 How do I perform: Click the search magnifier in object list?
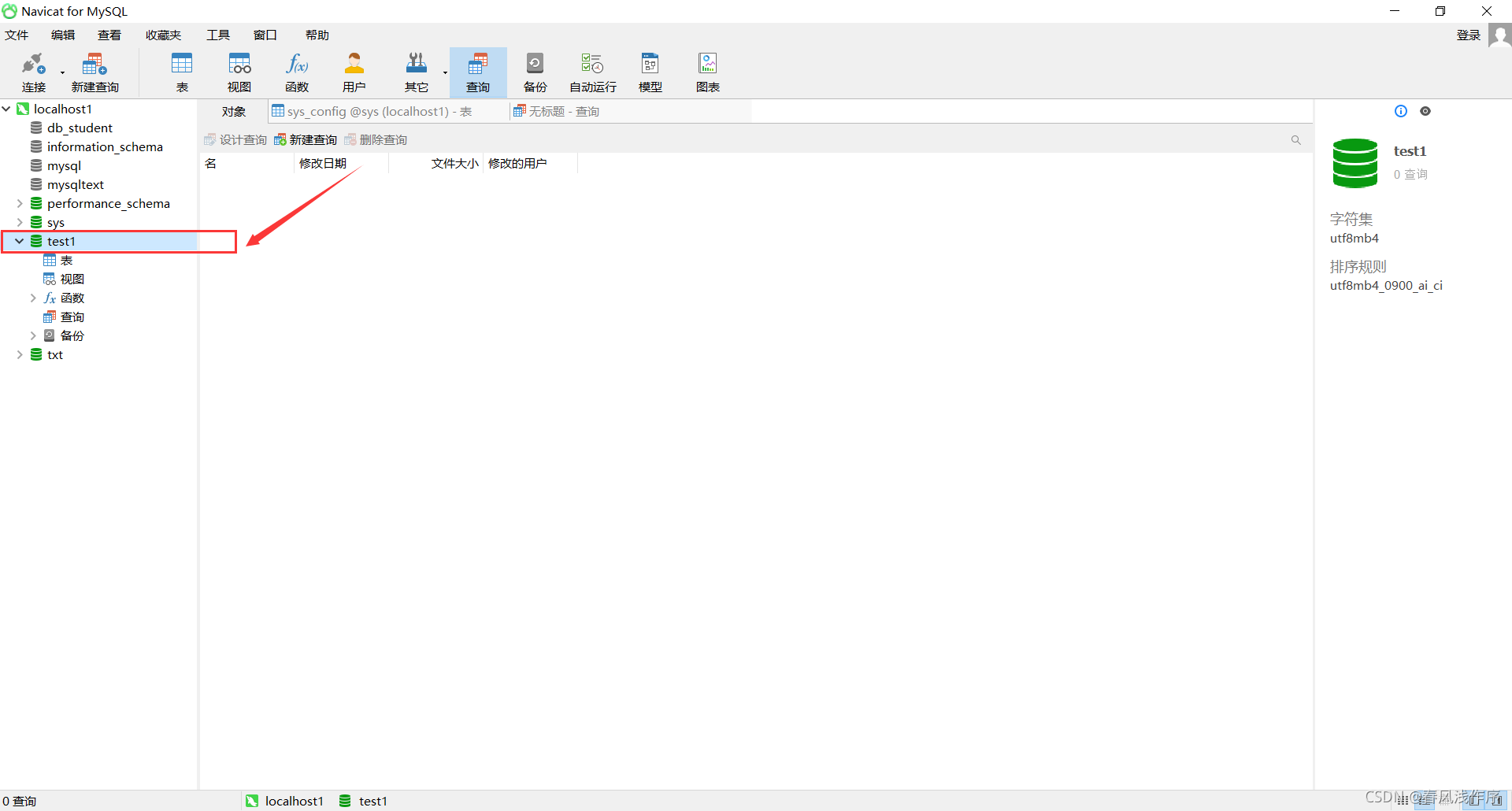[x=1295, y=140]
